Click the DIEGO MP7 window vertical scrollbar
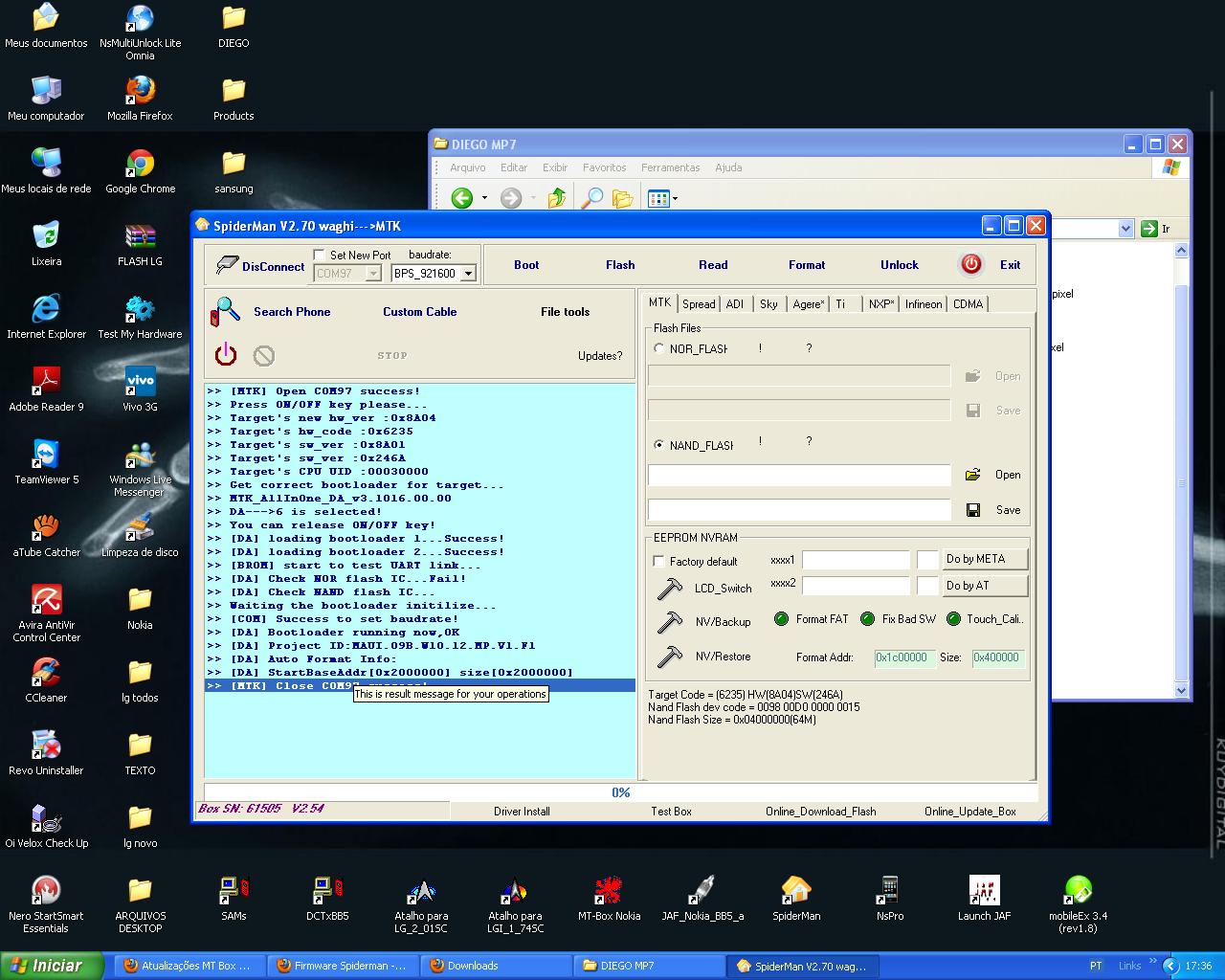Viewport: 1225px width, 980px height. click(1181, 470)
